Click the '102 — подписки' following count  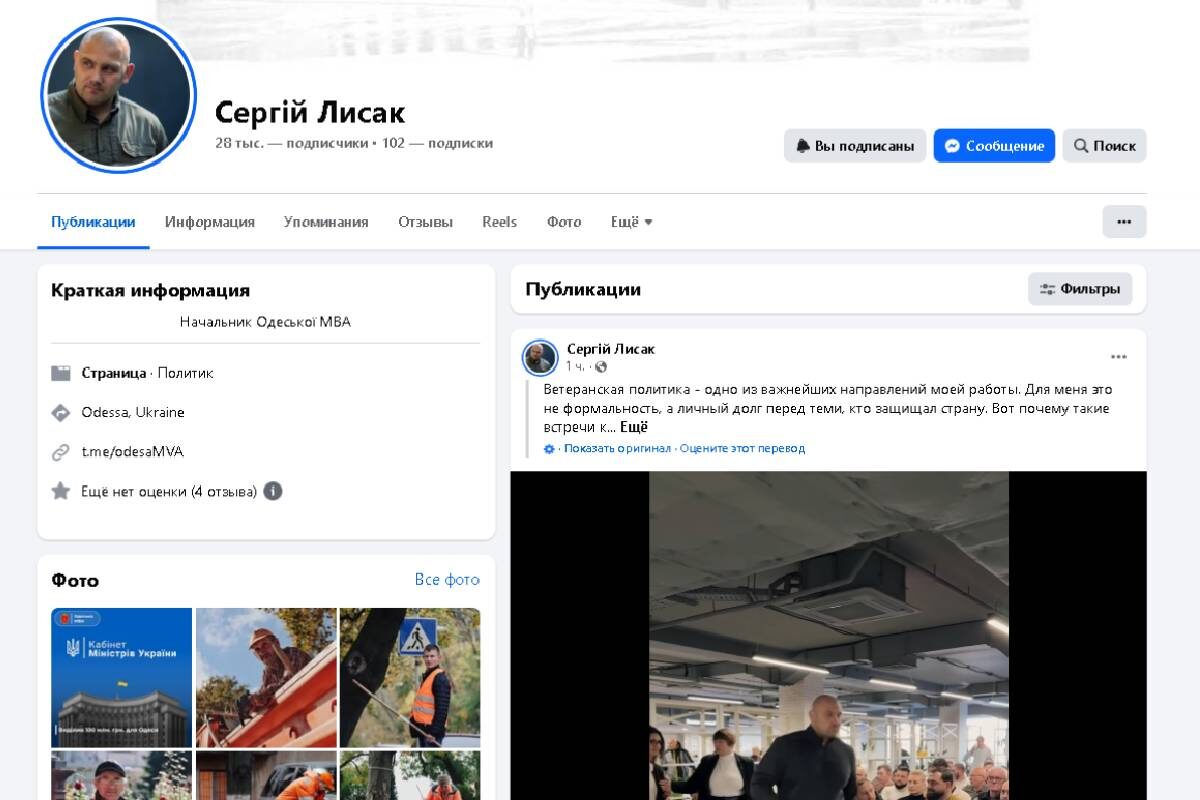[437, 143]
